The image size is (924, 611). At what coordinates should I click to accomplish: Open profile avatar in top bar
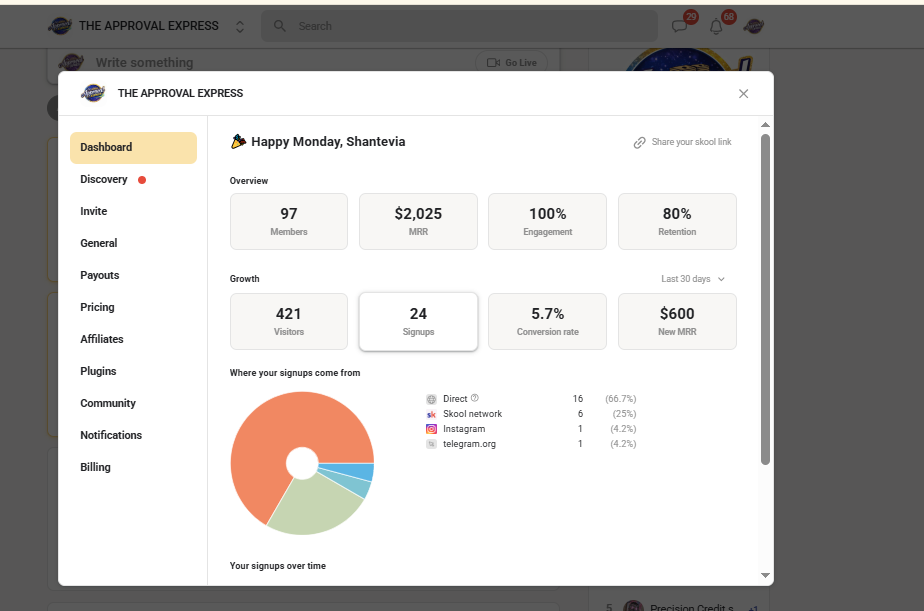point(754,26)
